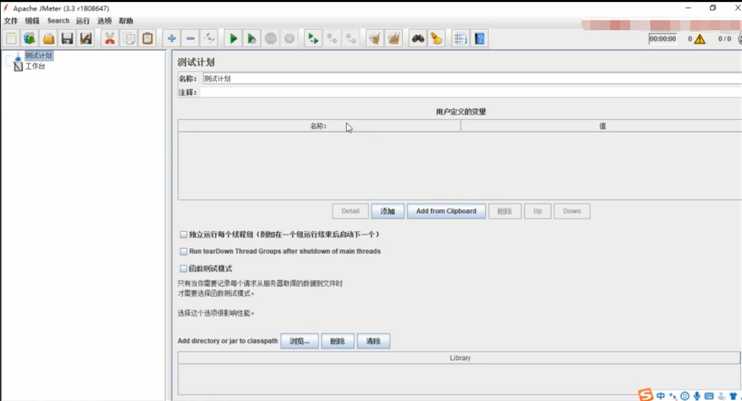
Task: Open the Templates icon in toolbar
Action: [x=30, y=38]
